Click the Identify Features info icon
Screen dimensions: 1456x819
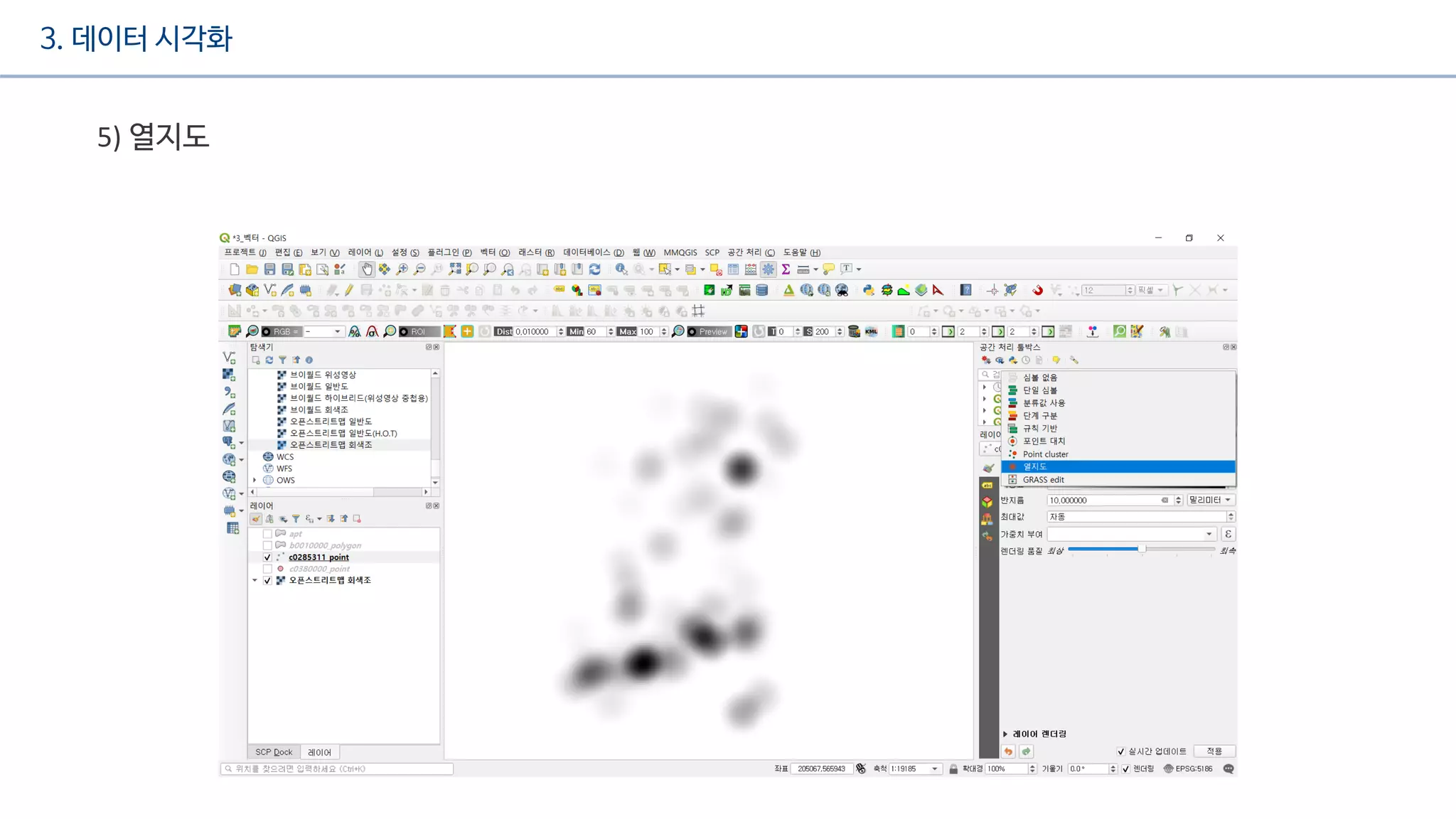coord(621,269)
